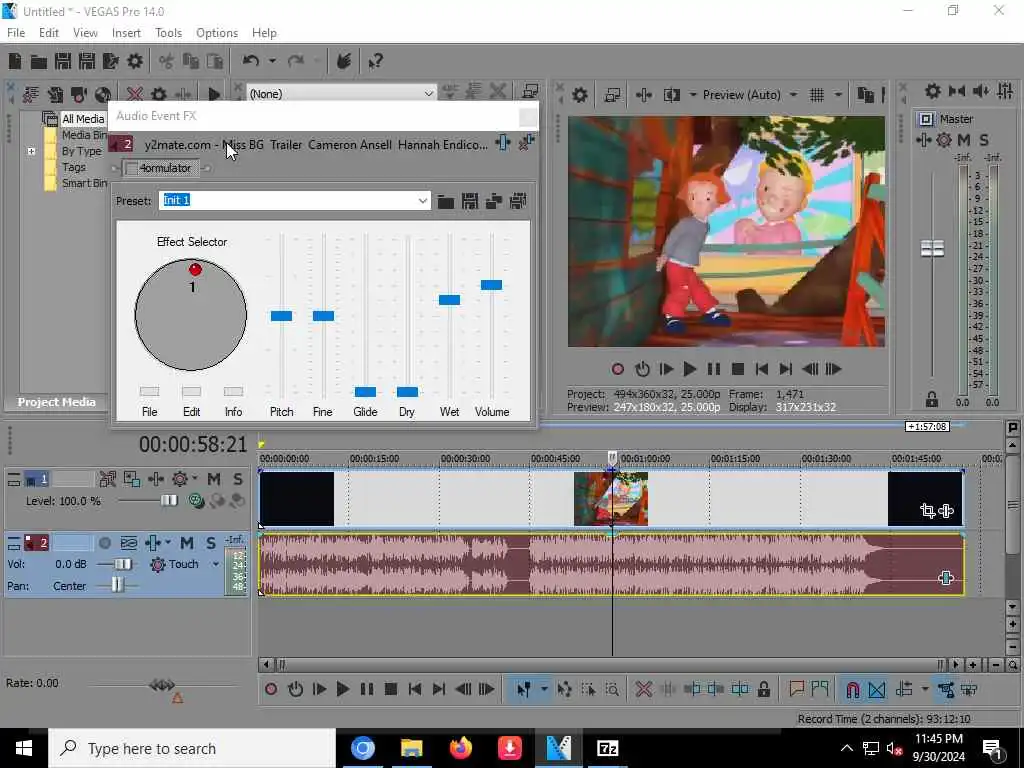Solo audio track 2
1024x768 pixels.
[210, 543]
